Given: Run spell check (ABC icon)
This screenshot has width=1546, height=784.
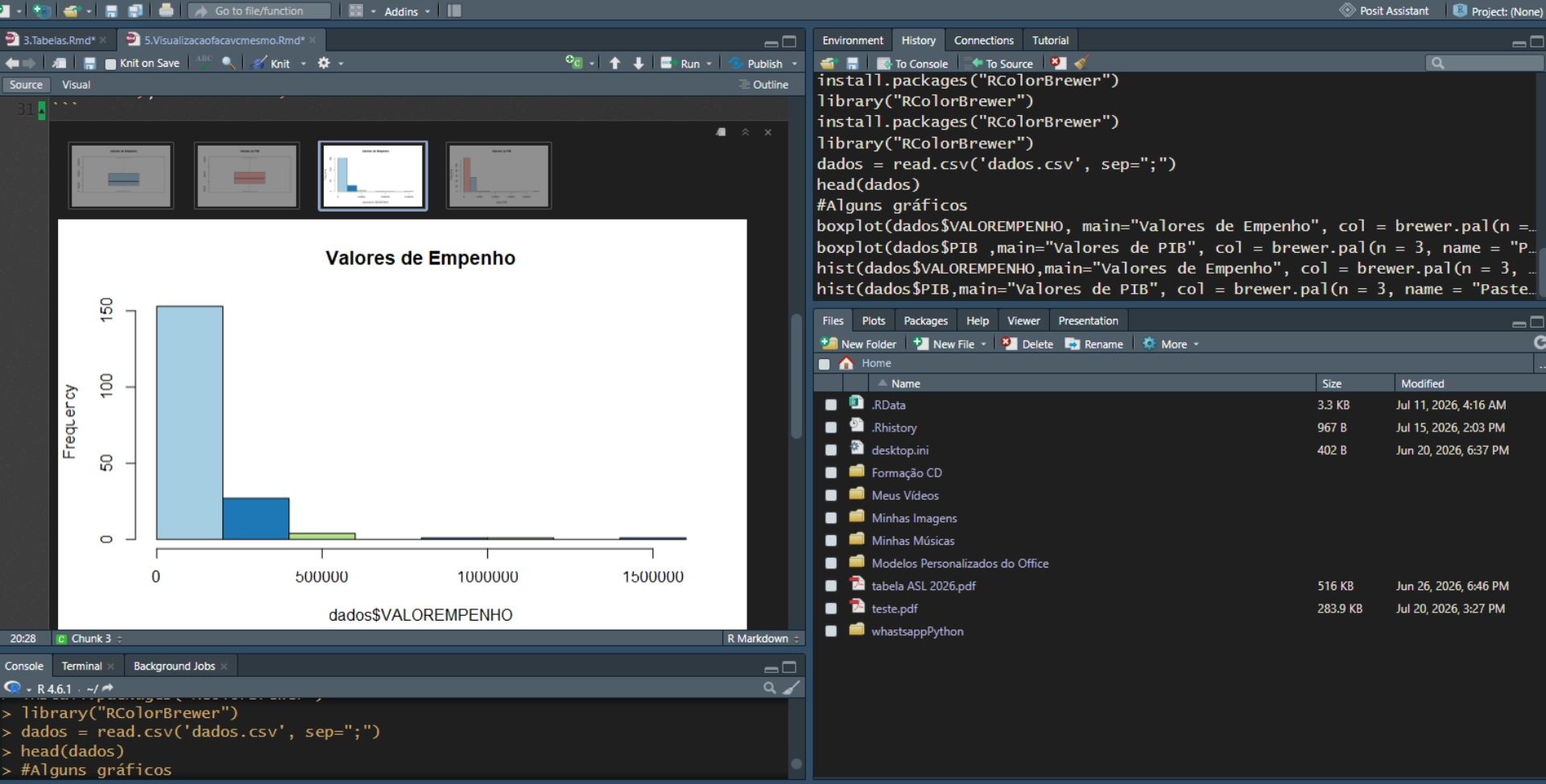Looking at the screenshot, I should coord(205,62).
